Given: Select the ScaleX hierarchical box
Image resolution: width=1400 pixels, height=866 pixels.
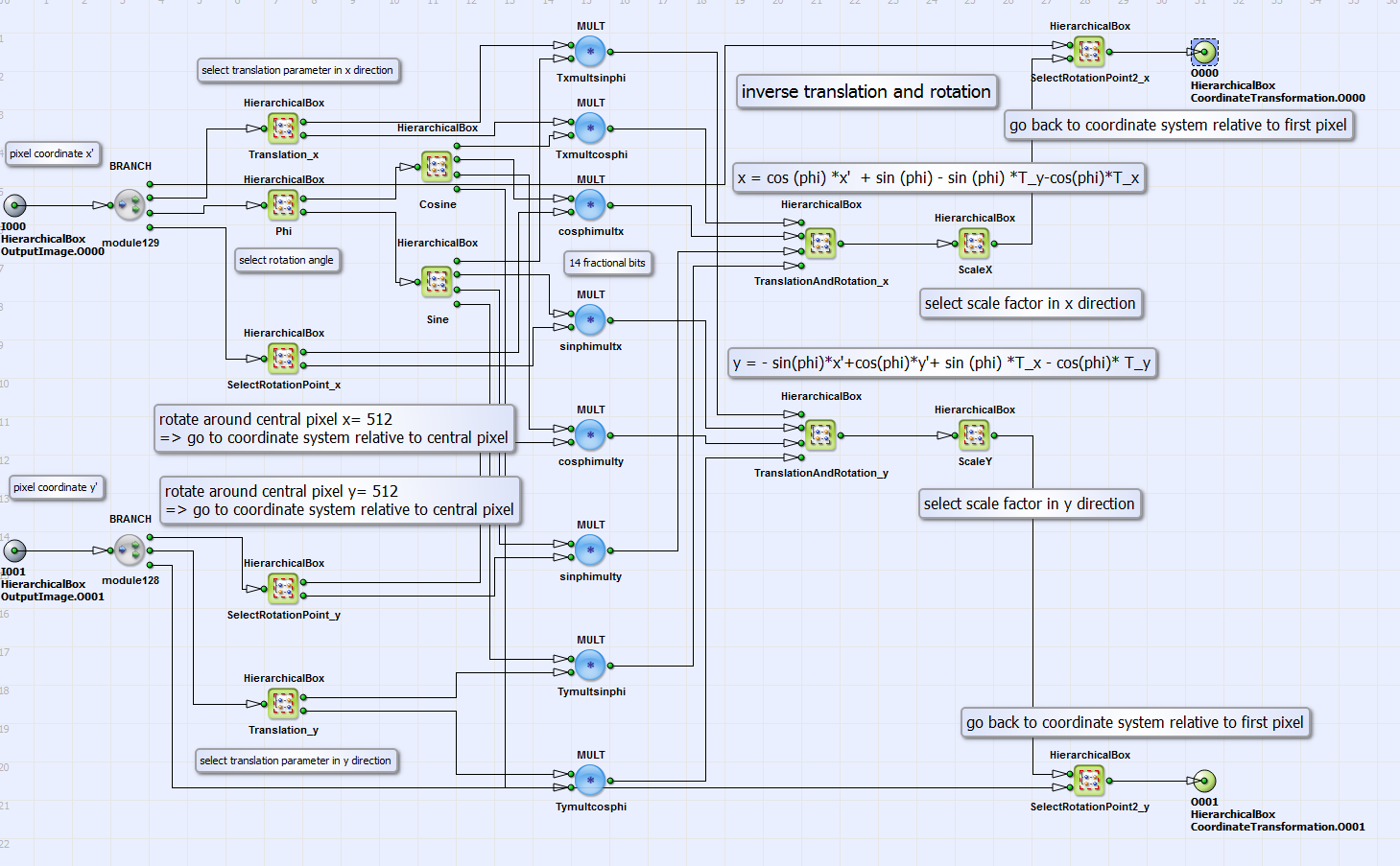Looking at the screenshot, I should pos(974,243).
